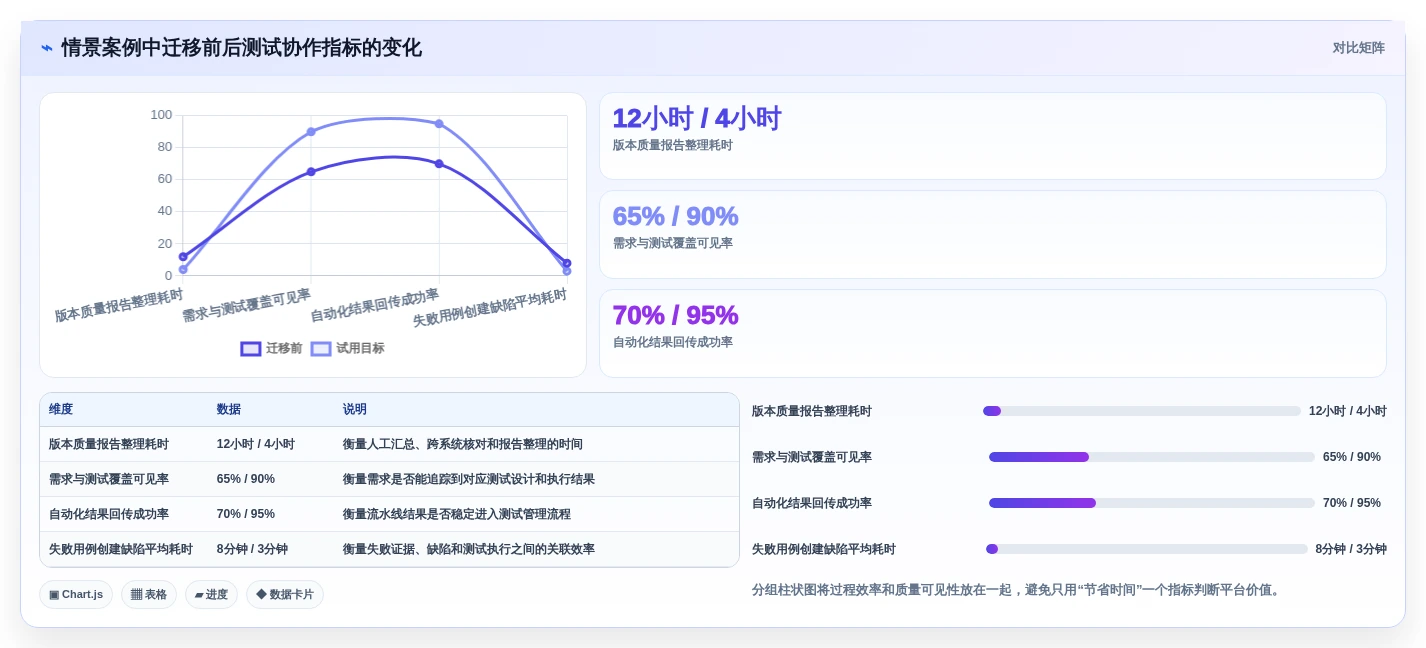Toggle the 试用目标 legend entry in the chart
Image resolution: width=1426 pixels, height=648 pixels.
click(347, 349)
